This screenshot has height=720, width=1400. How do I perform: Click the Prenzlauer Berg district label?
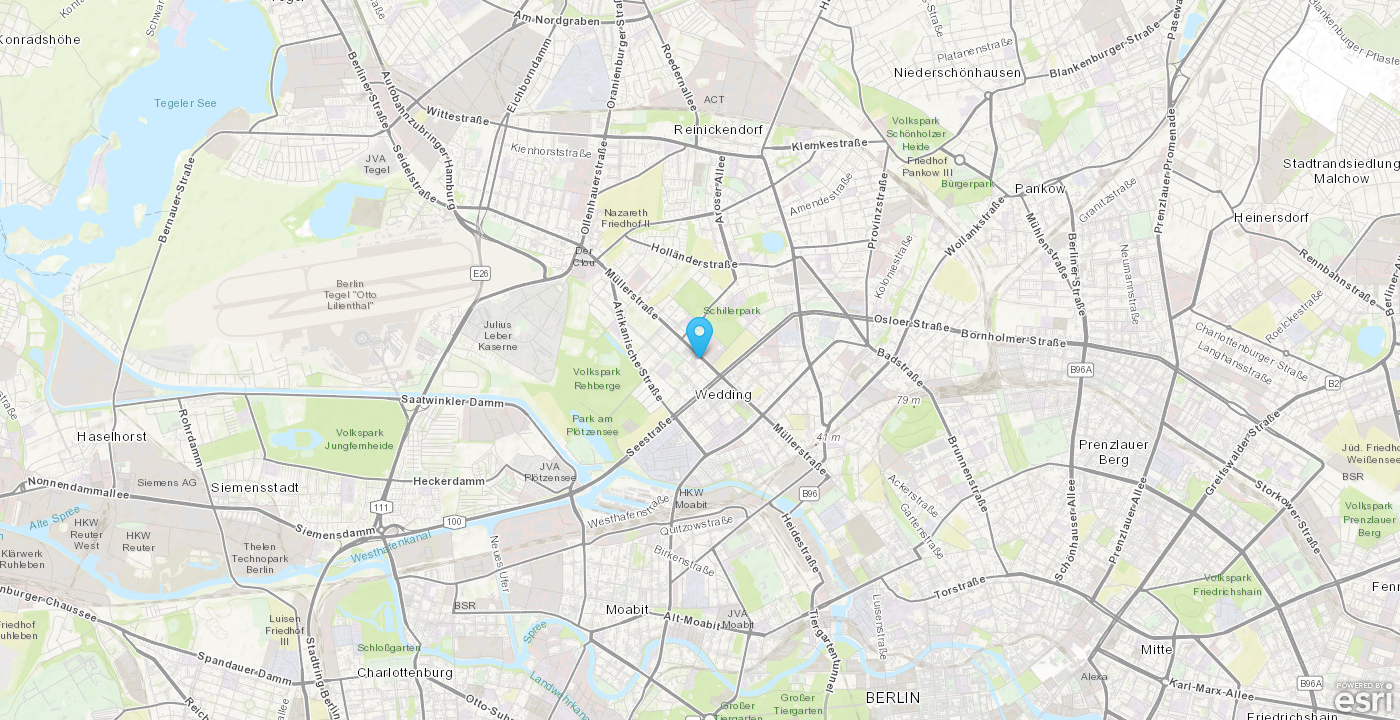[x=1113, y=452]
